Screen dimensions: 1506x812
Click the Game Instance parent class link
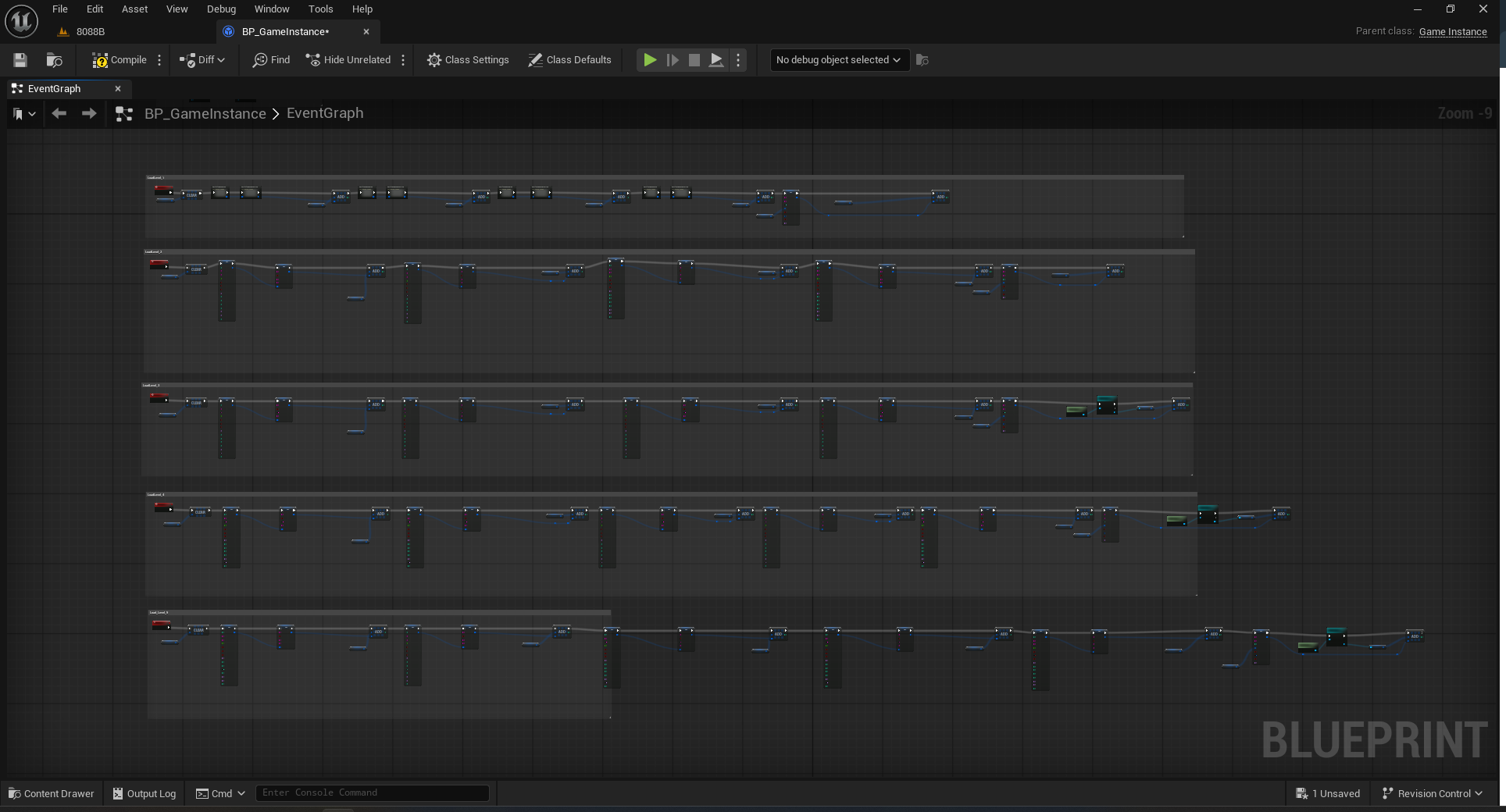click(x=1452, y=32)
